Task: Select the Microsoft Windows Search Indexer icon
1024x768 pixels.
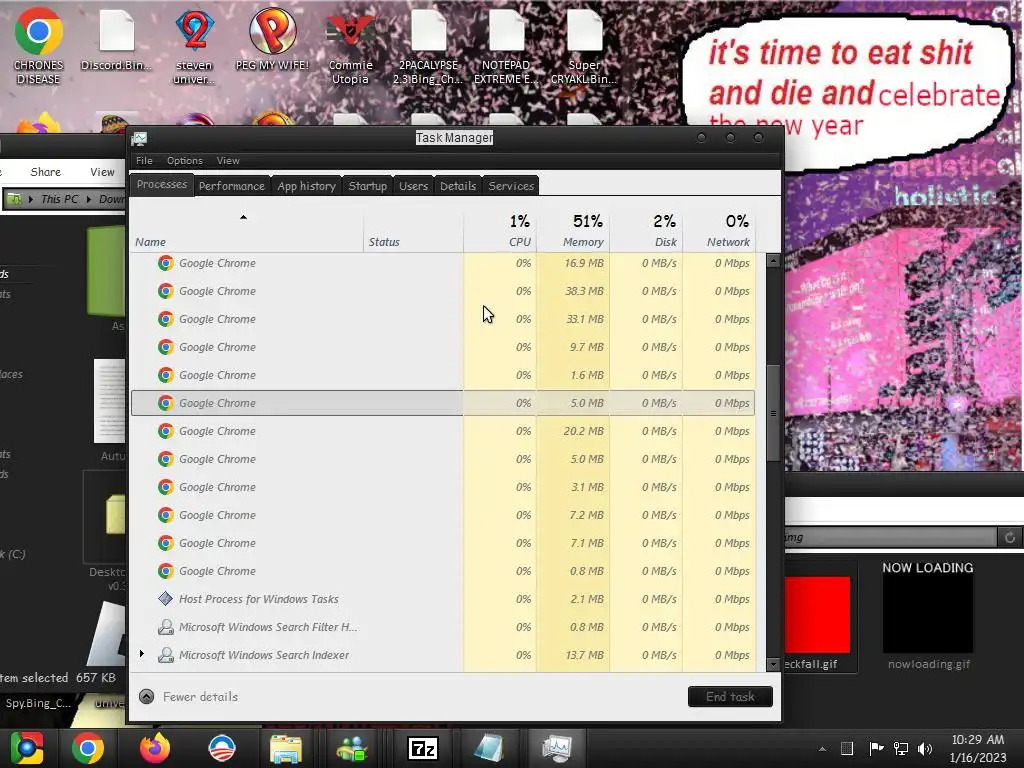Action: pyautogui.click(x=165, y=655)
